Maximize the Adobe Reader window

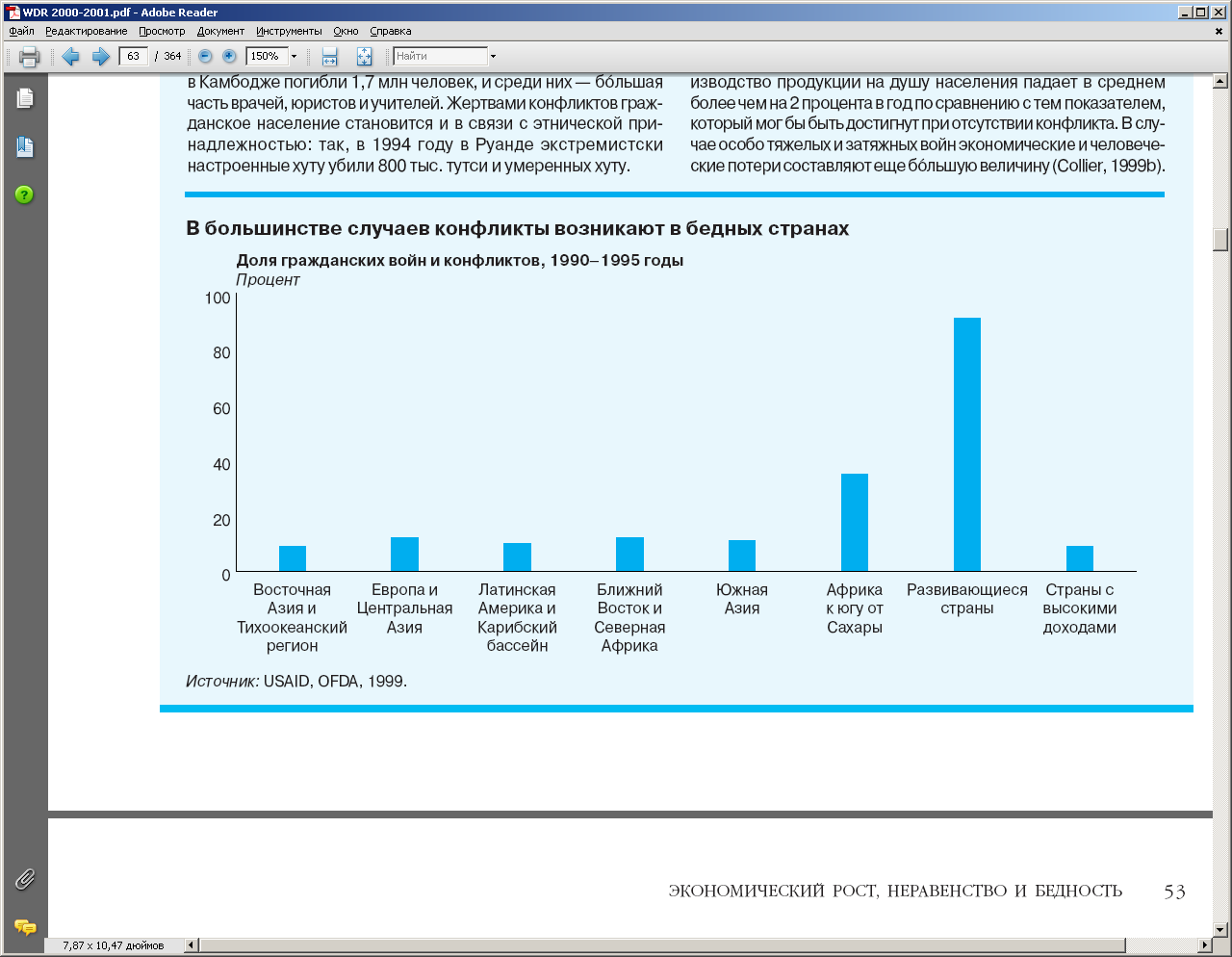click(1200, 13)
